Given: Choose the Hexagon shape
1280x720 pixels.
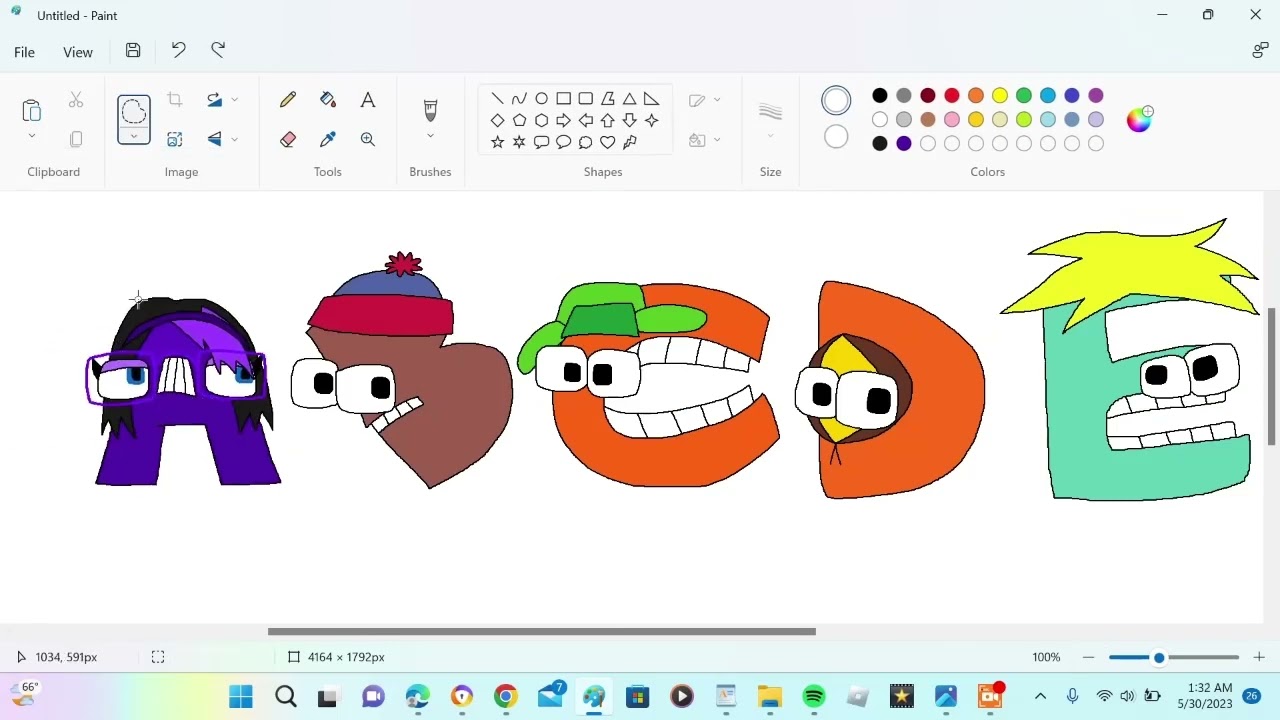Looking at the screenshot, I should (541, 120).
